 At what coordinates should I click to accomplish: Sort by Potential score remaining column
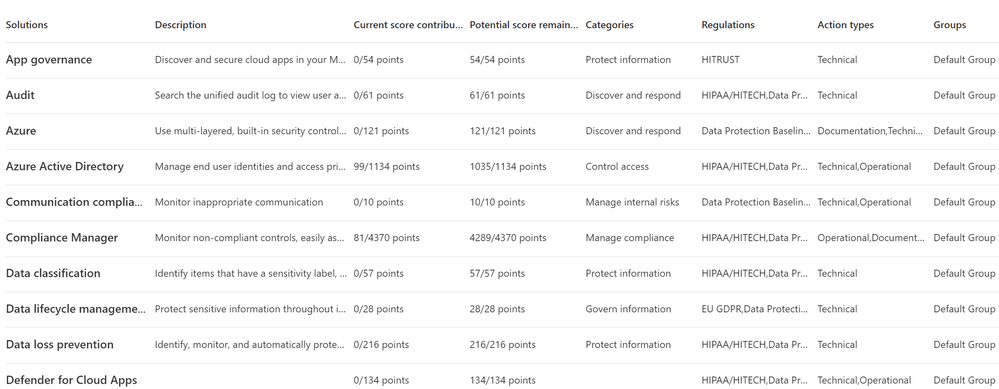[524, 25]
